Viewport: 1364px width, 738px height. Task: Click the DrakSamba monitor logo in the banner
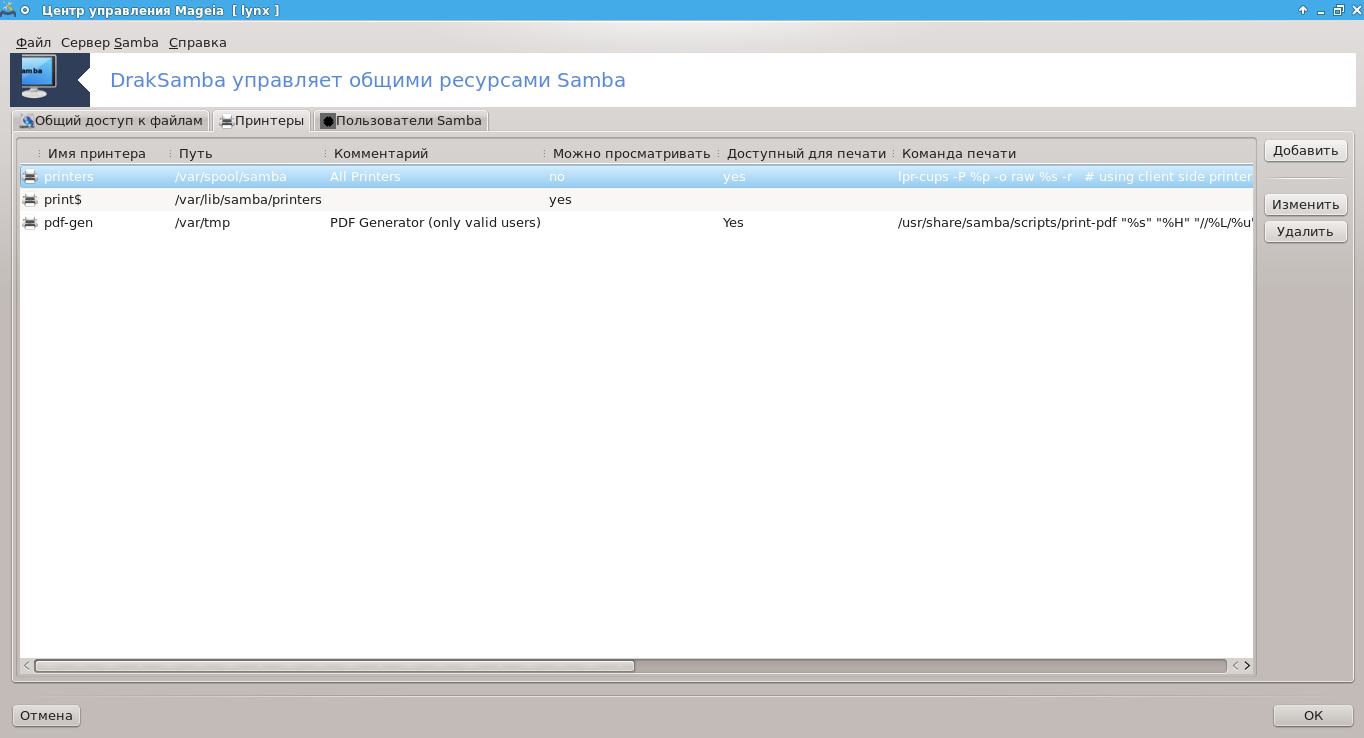[x=40, y=78]
